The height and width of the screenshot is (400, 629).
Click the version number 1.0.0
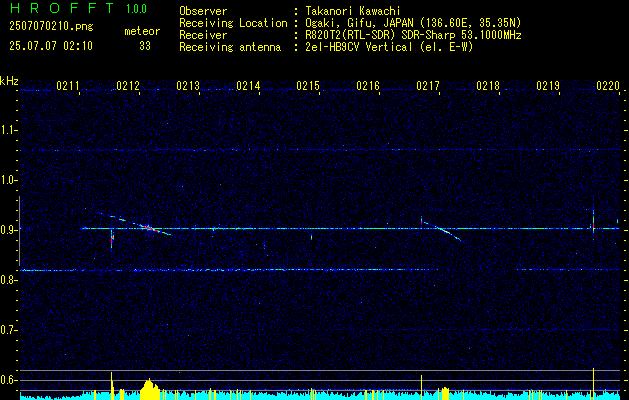click(x=136, y=9)
